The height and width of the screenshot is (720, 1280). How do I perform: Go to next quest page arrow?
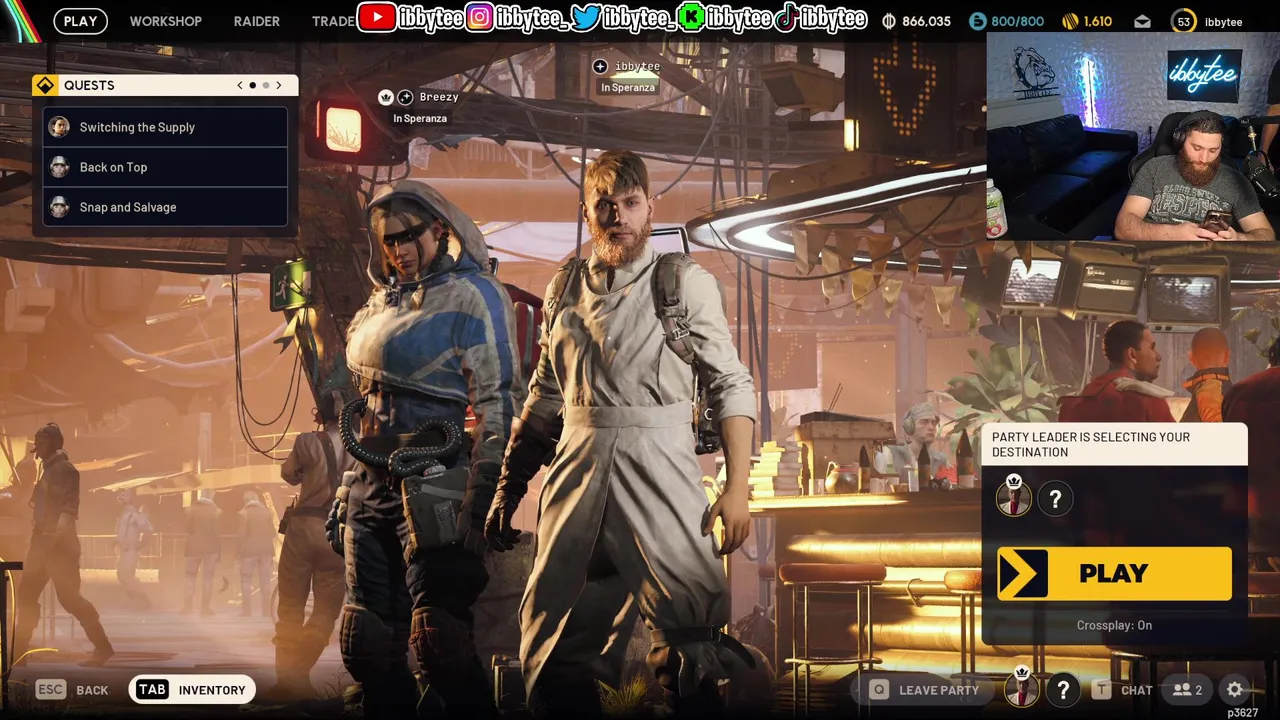click(x=279, y=85)
